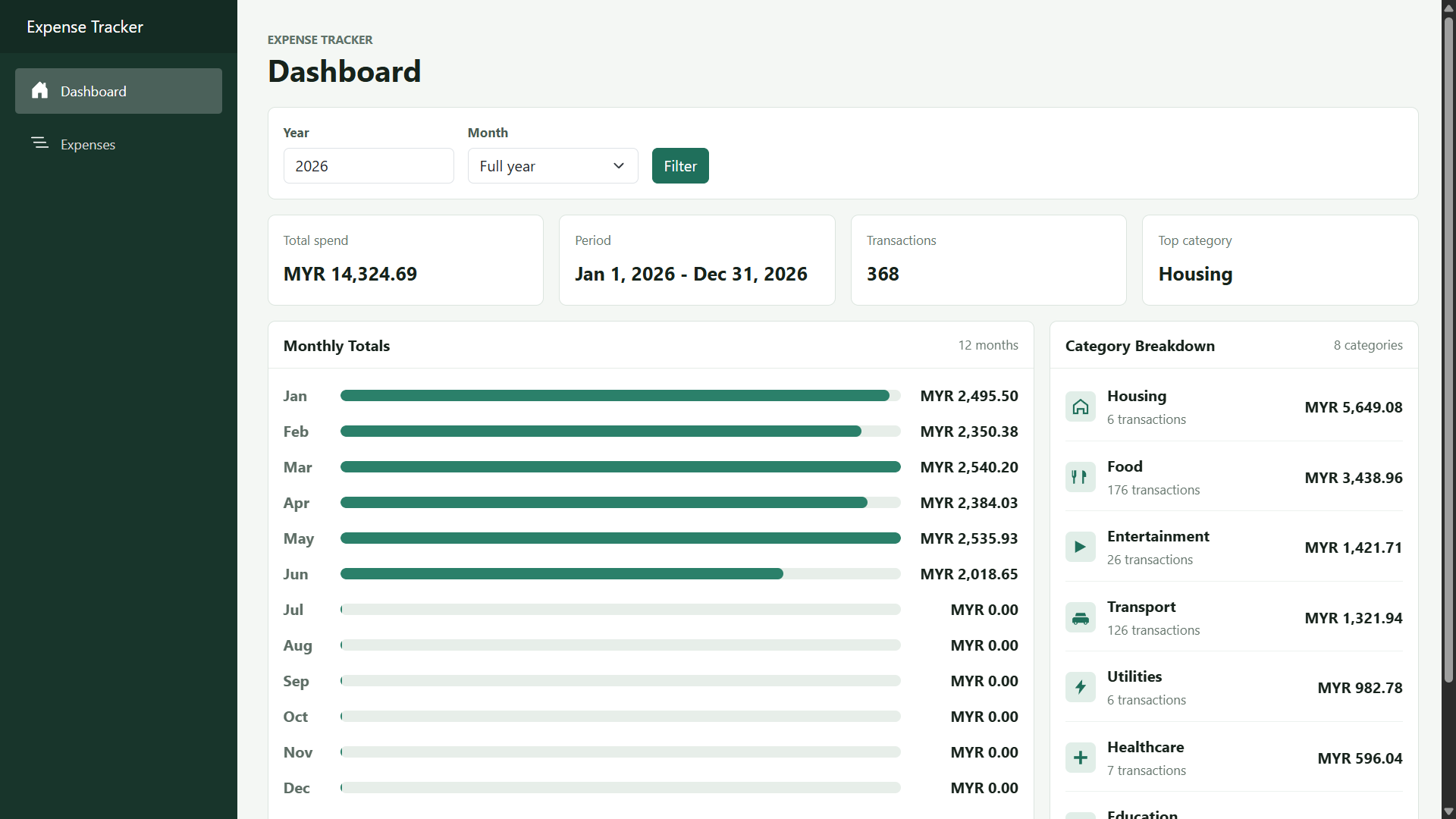Viewport: 1456px width, 819px height.
Task: Click the Expenses list icon in sidebar
Action: (x=40, y=143)
